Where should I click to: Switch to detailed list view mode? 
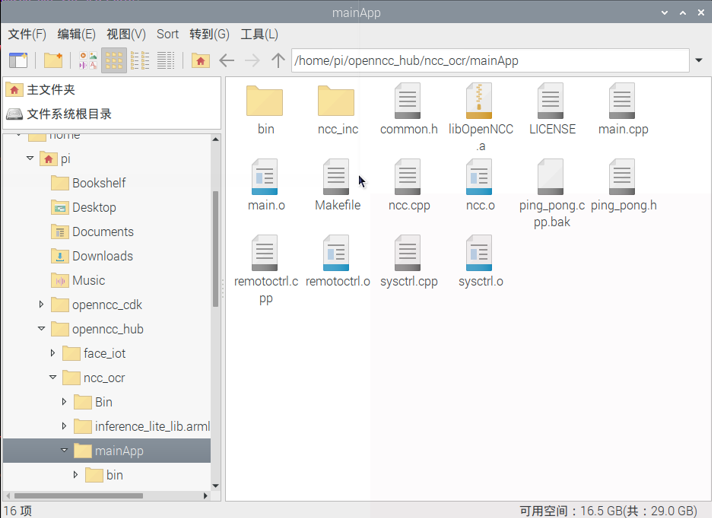coord(166,60)
